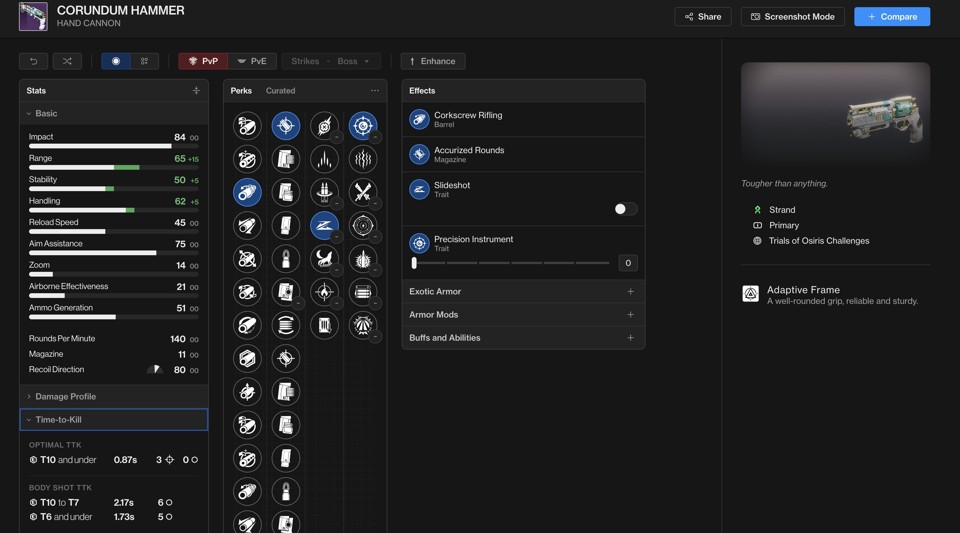Switch to PvE mode
The width and height of the screenshot is (960, 533).
[x=252, y=61]
